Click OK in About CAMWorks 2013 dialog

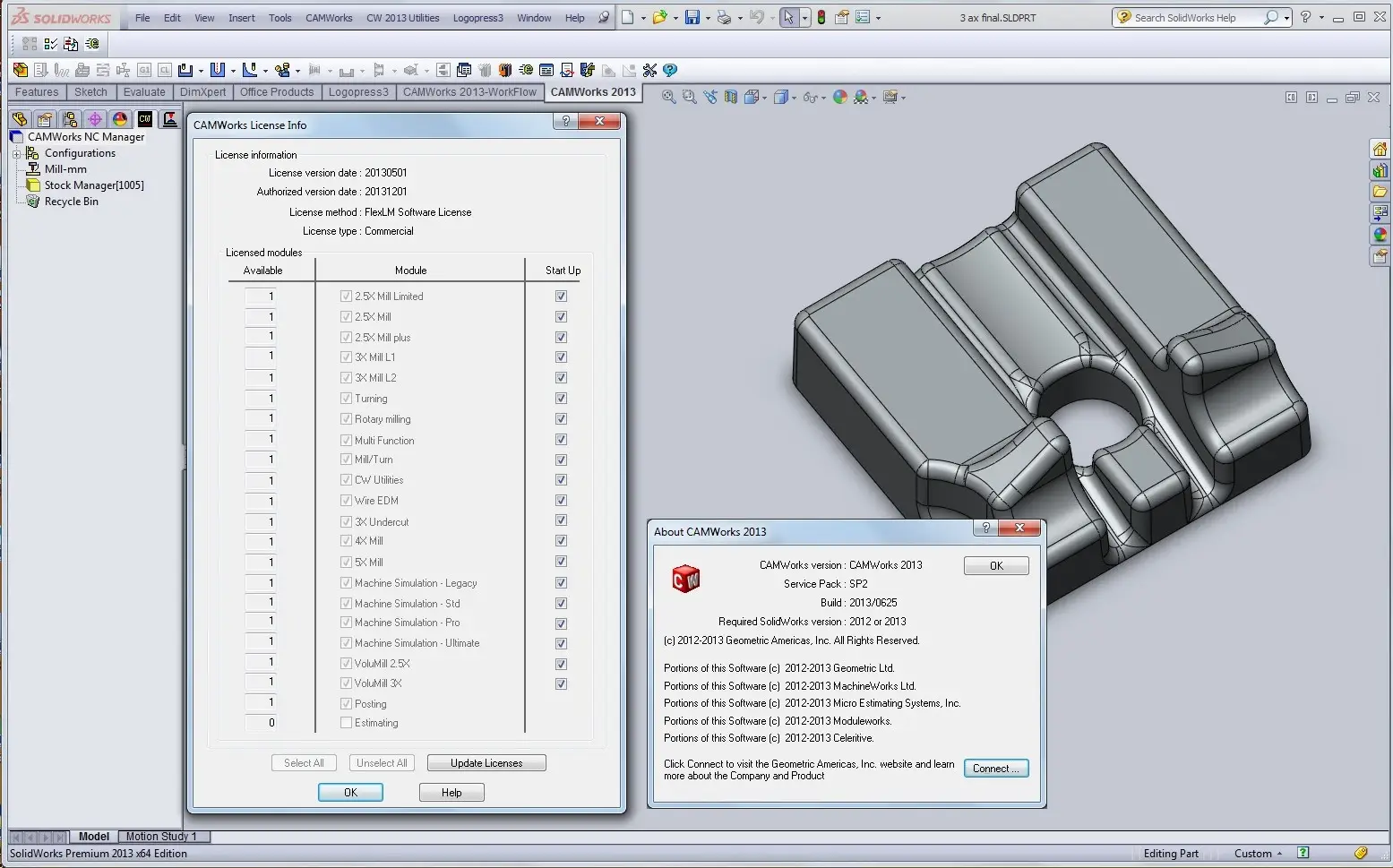pos(996,566)
